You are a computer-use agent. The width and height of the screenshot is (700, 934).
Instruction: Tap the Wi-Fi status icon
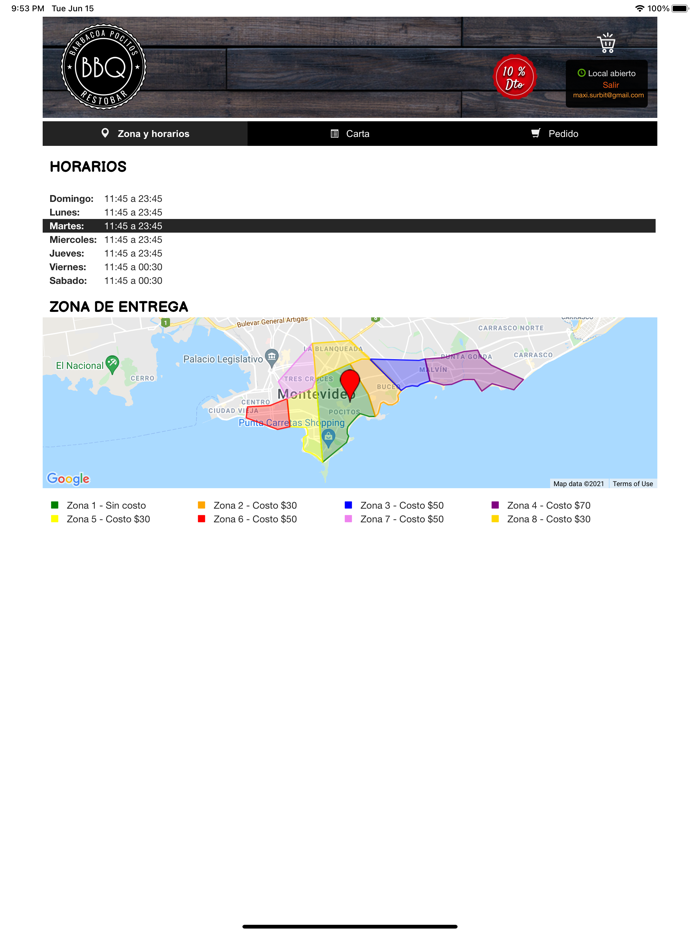pyautogui.click(x=640, y=8)
